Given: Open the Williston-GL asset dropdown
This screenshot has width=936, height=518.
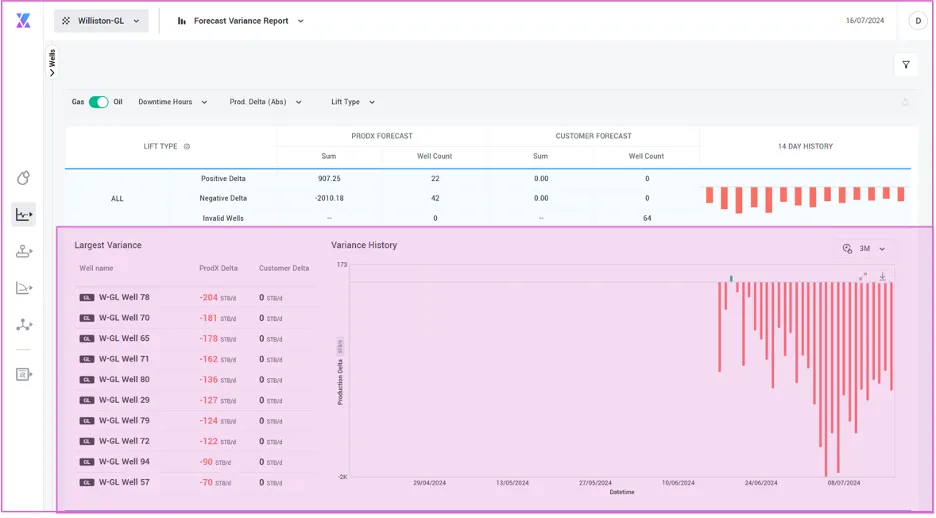Looking at the screenshot, I should click(101, 21).
